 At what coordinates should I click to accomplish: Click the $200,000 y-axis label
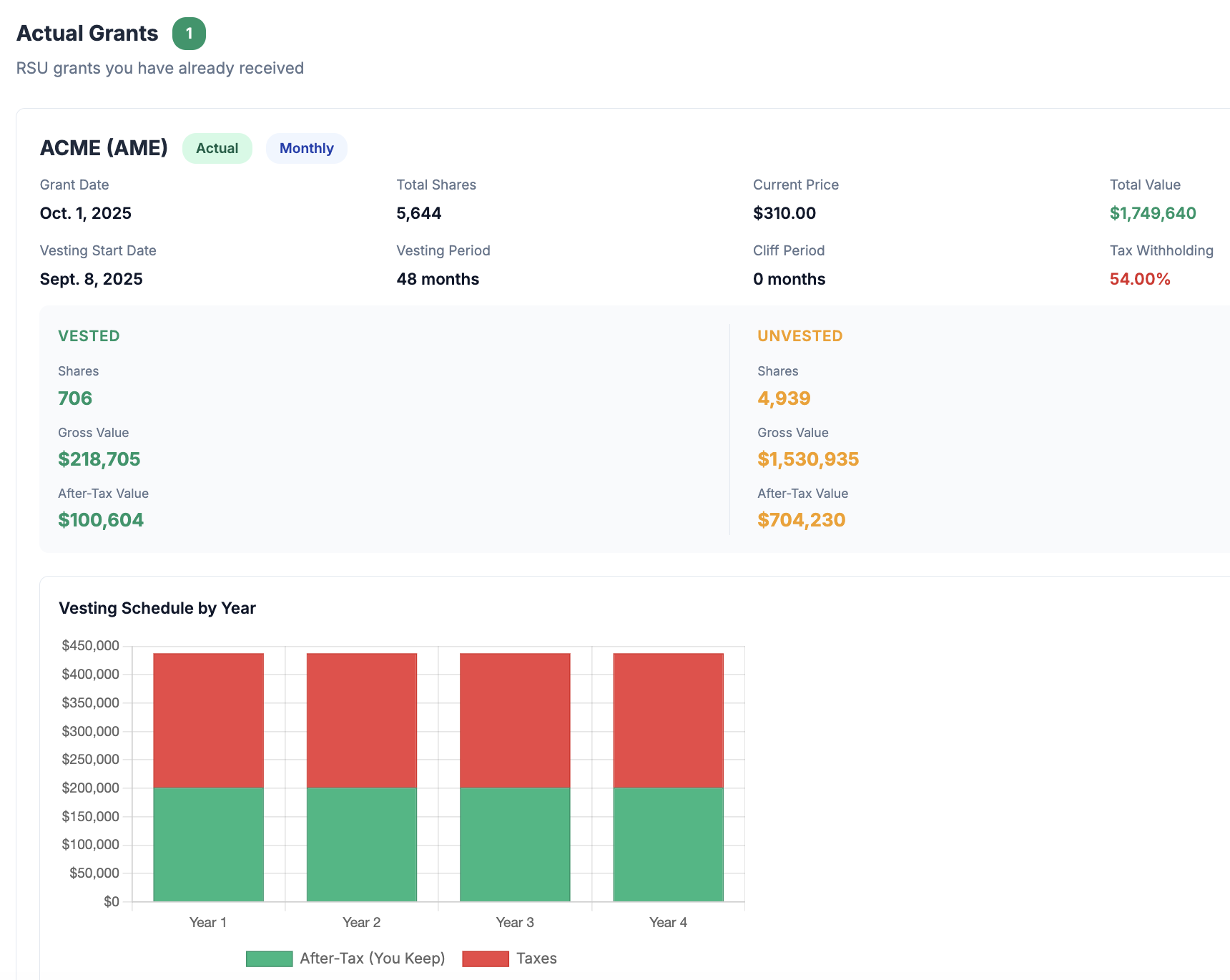click(x=91, y=788)
